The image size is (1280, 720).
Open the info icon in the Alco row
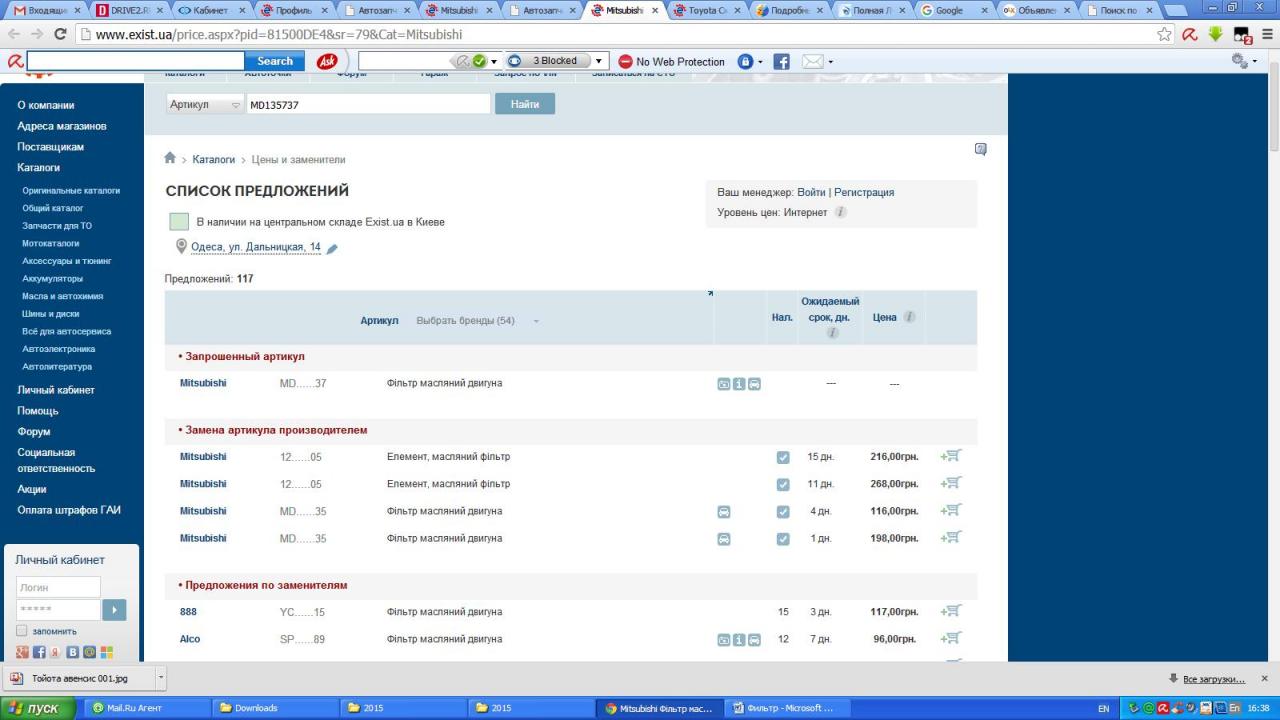point(739,639)
